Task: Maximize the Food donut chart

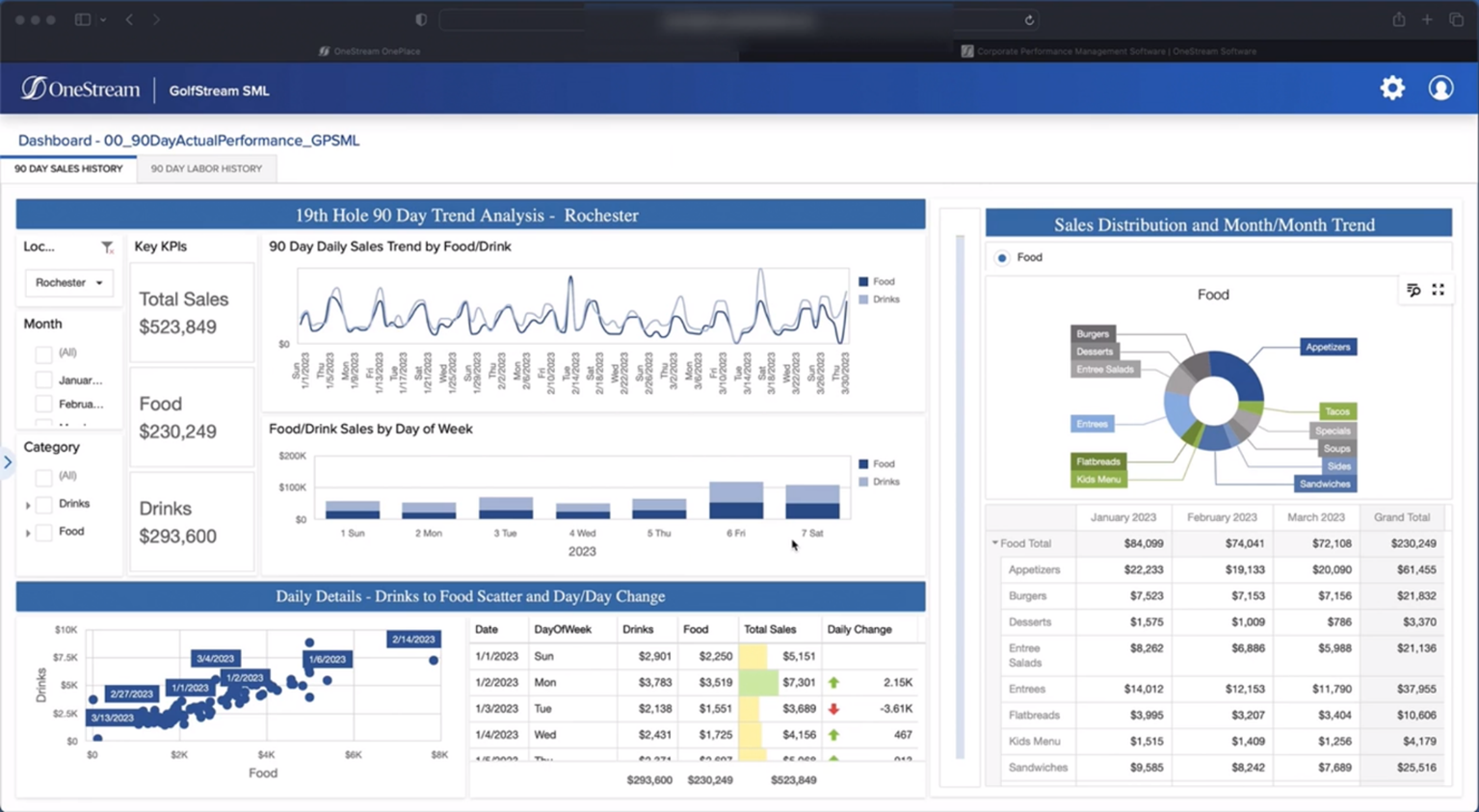Action: click(x=1438, y=290)
